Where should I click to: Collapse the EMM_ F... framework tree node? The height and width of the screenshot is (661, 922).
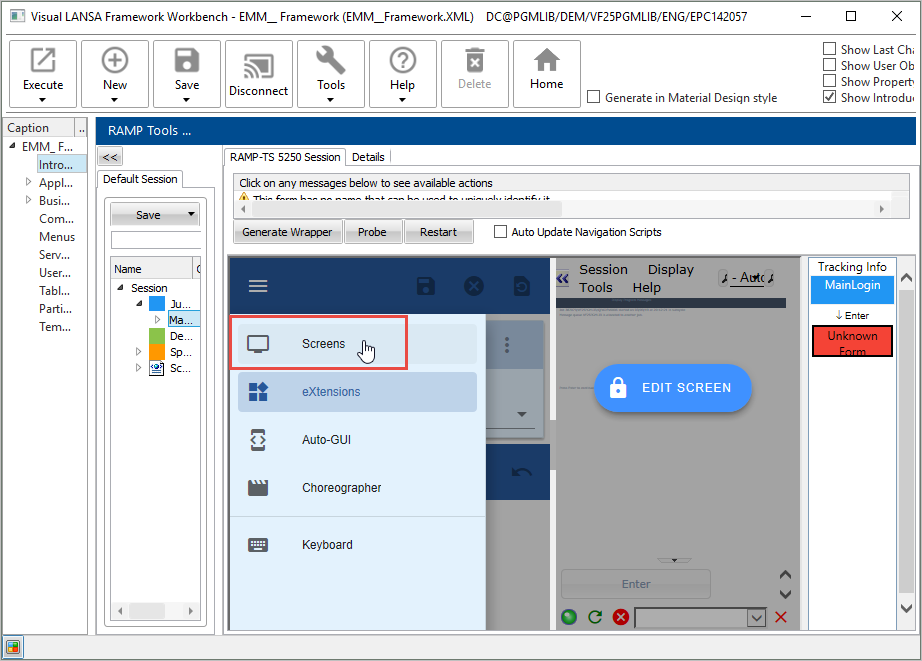12,146
